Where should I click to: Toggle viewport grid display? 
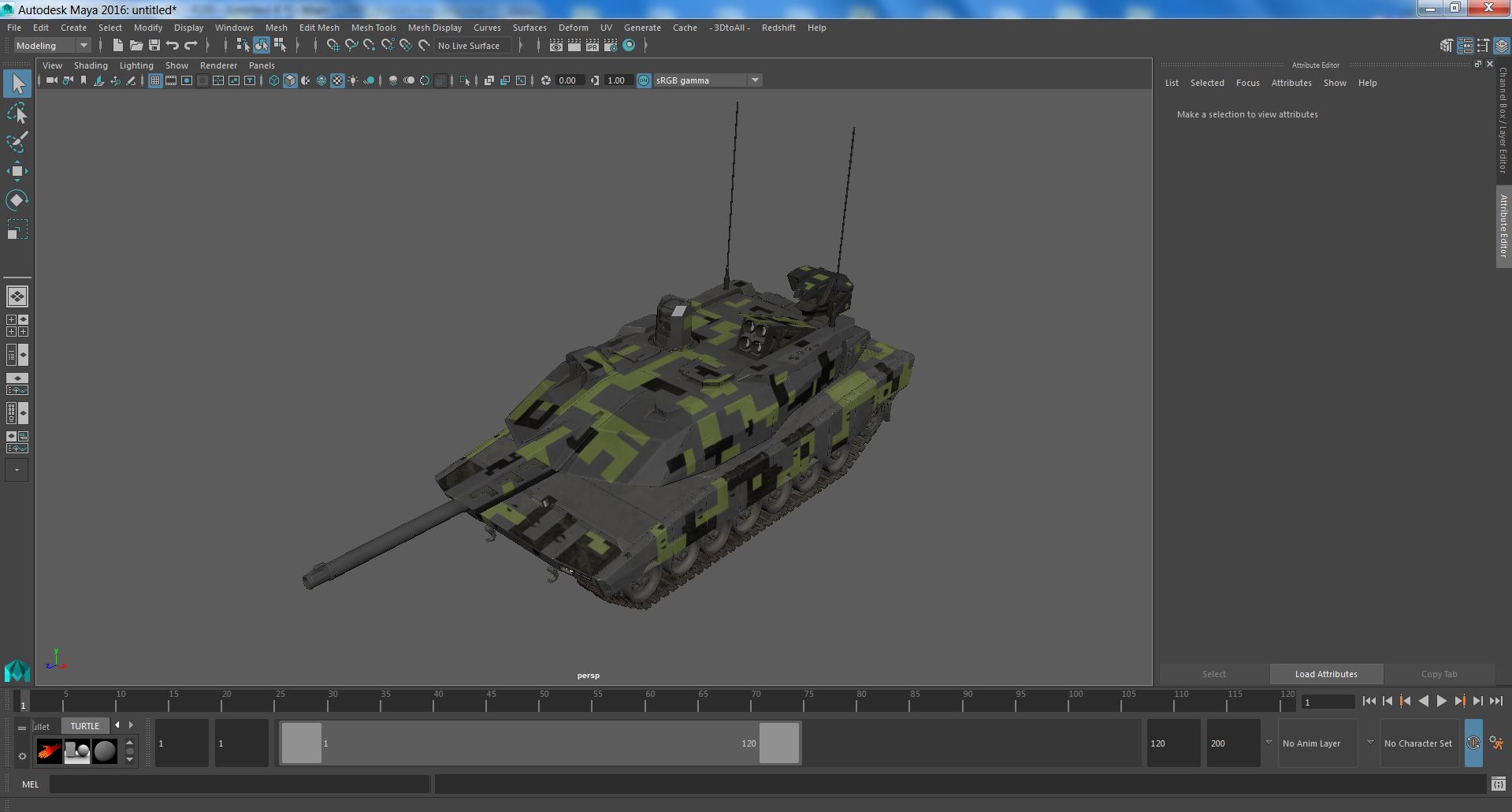[x=155, y=80]
